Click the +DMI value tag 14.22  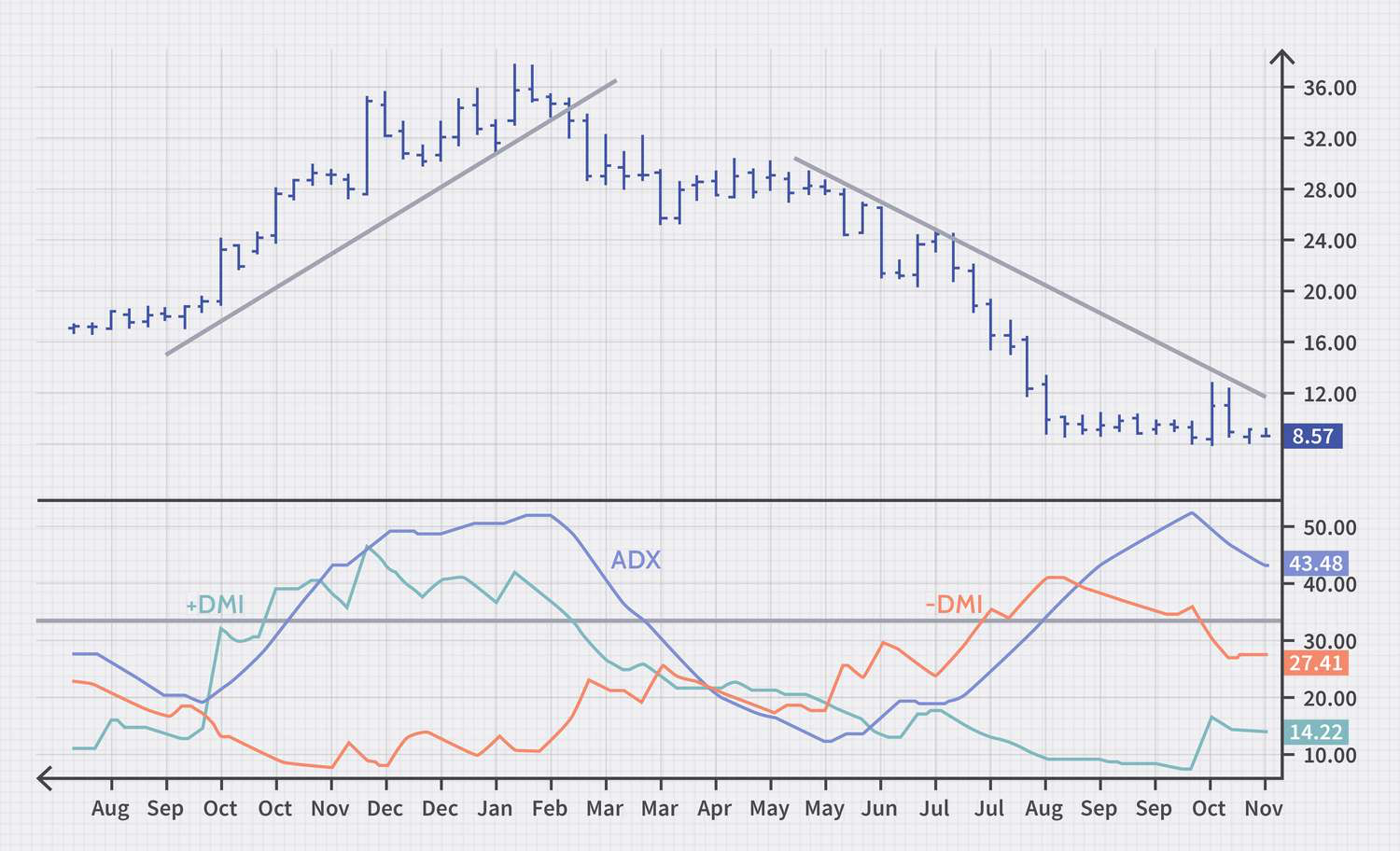[x=1316, y=732]
